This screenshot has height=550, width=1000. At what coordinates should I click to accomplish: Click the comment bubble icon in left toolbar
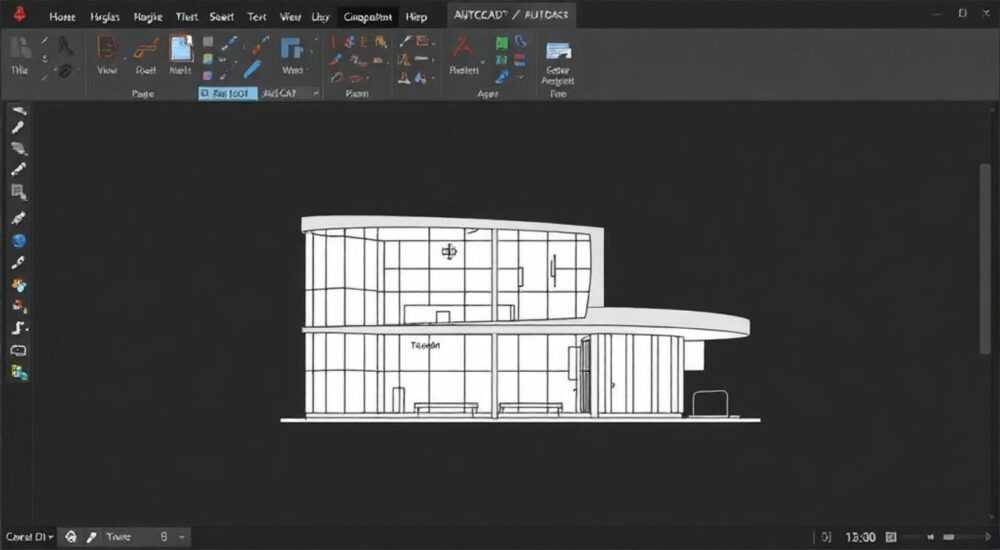pyautogui.click(x=18, y=350)
